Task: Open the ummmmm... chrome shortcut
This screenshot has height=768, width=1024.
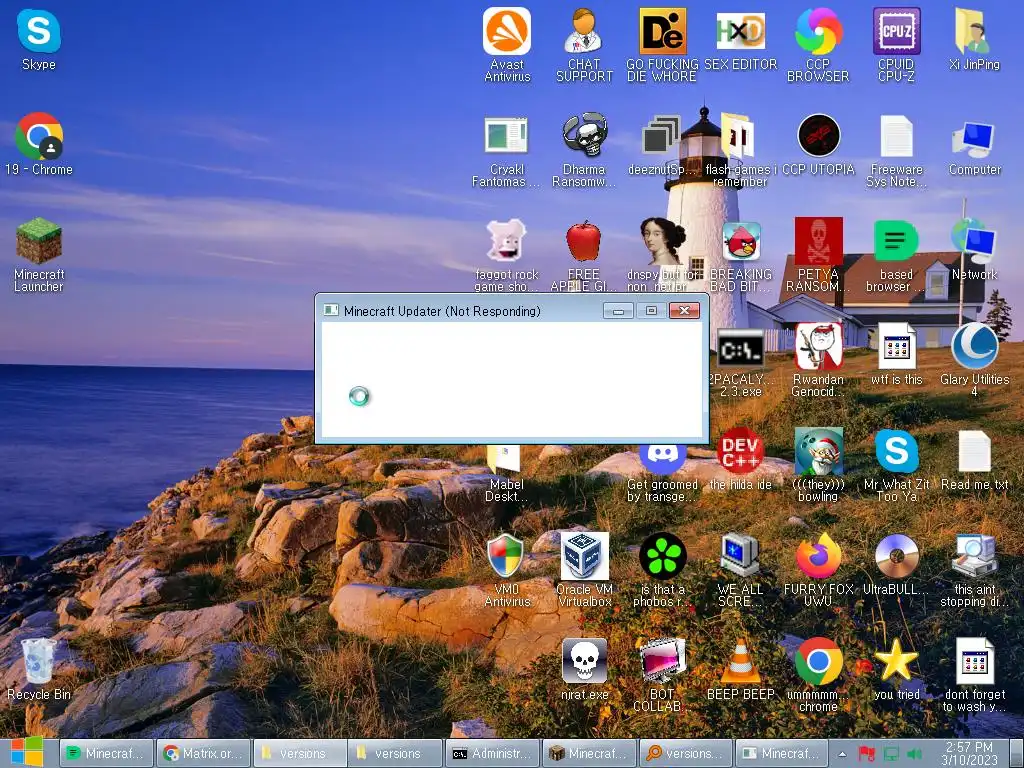Action: pyautogui.click(x=818, y=675)
